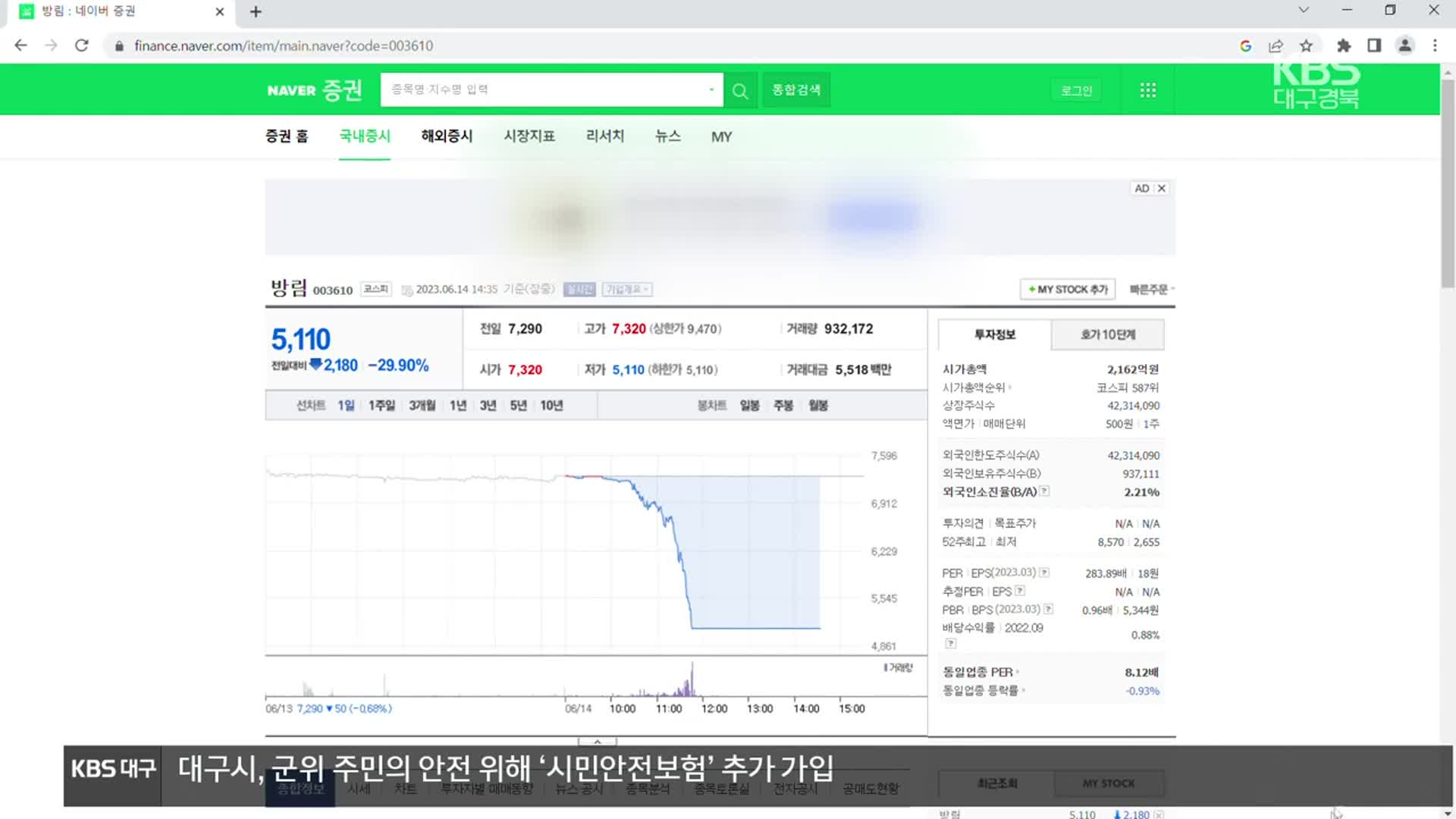Go forward with the browser forward arrow
This screenshot has height=819, width=1456.
(51, 45)
